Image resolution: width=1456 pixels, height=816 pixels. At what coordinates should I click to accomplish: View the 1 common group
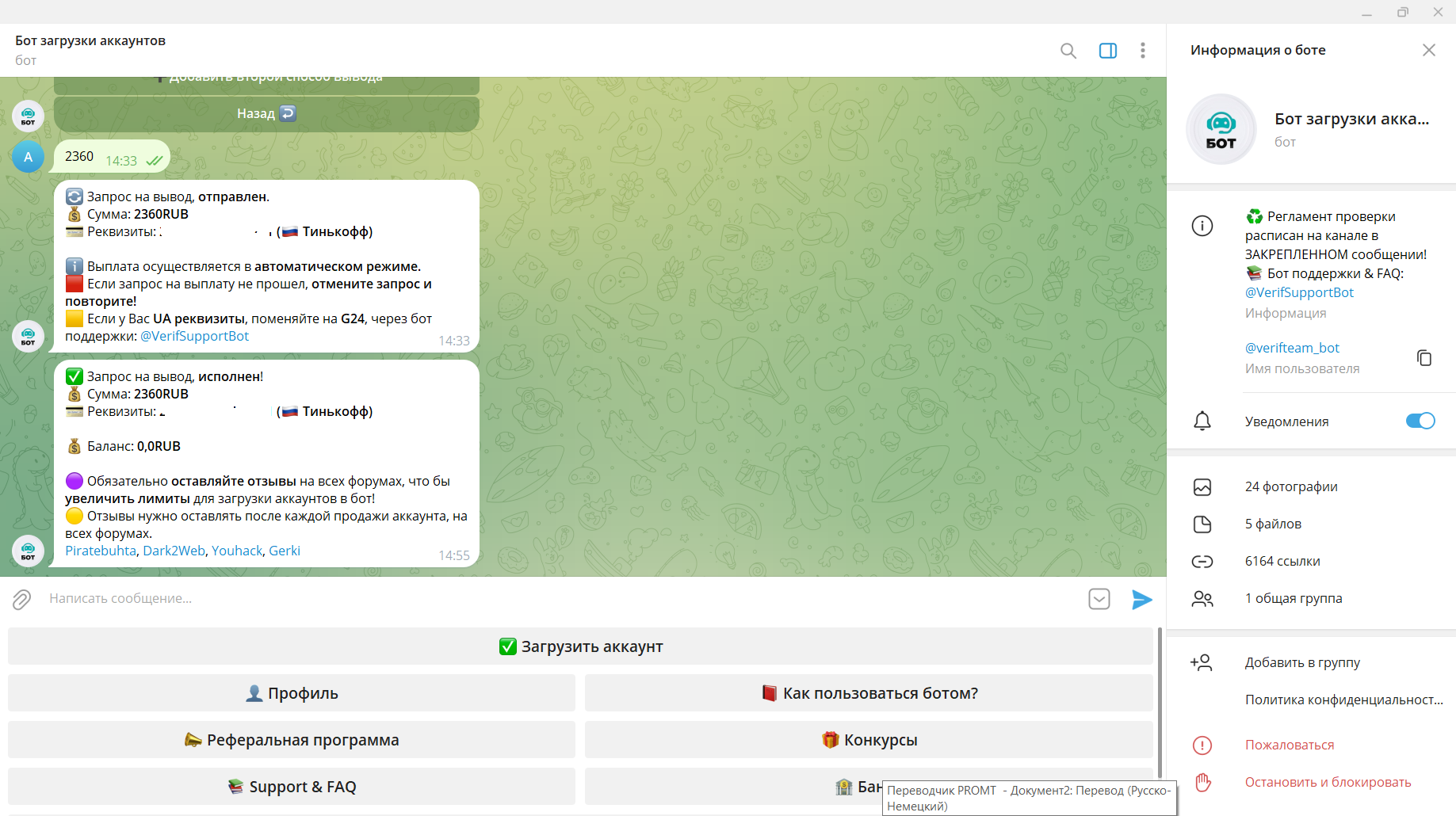point(1293,599)
